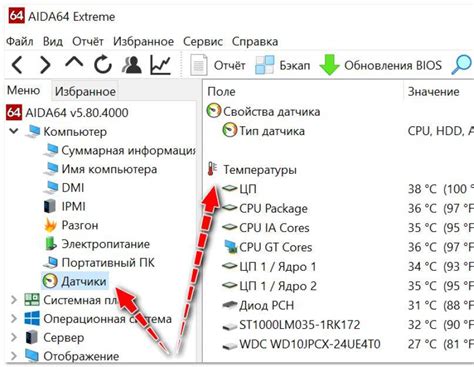Expand the Отображение tree node
The height and width of the screenshot is (367, 474).
click(x=14, y=356)
